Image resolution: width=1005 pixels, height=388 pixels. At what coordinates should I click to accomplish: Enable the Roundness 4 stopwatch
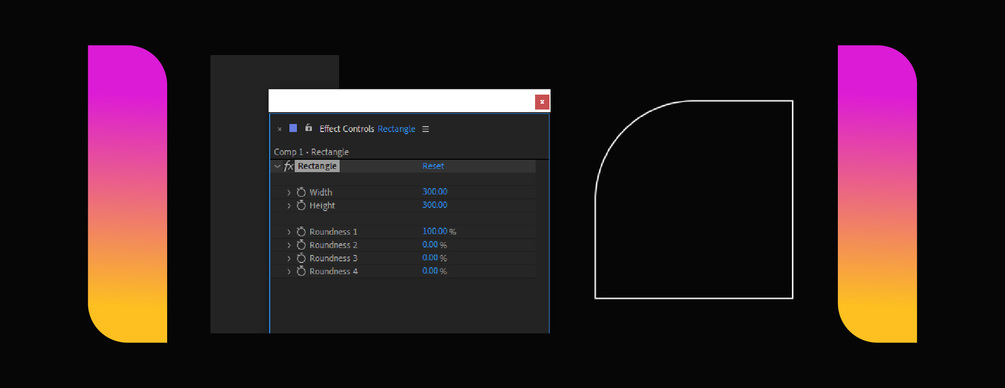coord(301,272)
